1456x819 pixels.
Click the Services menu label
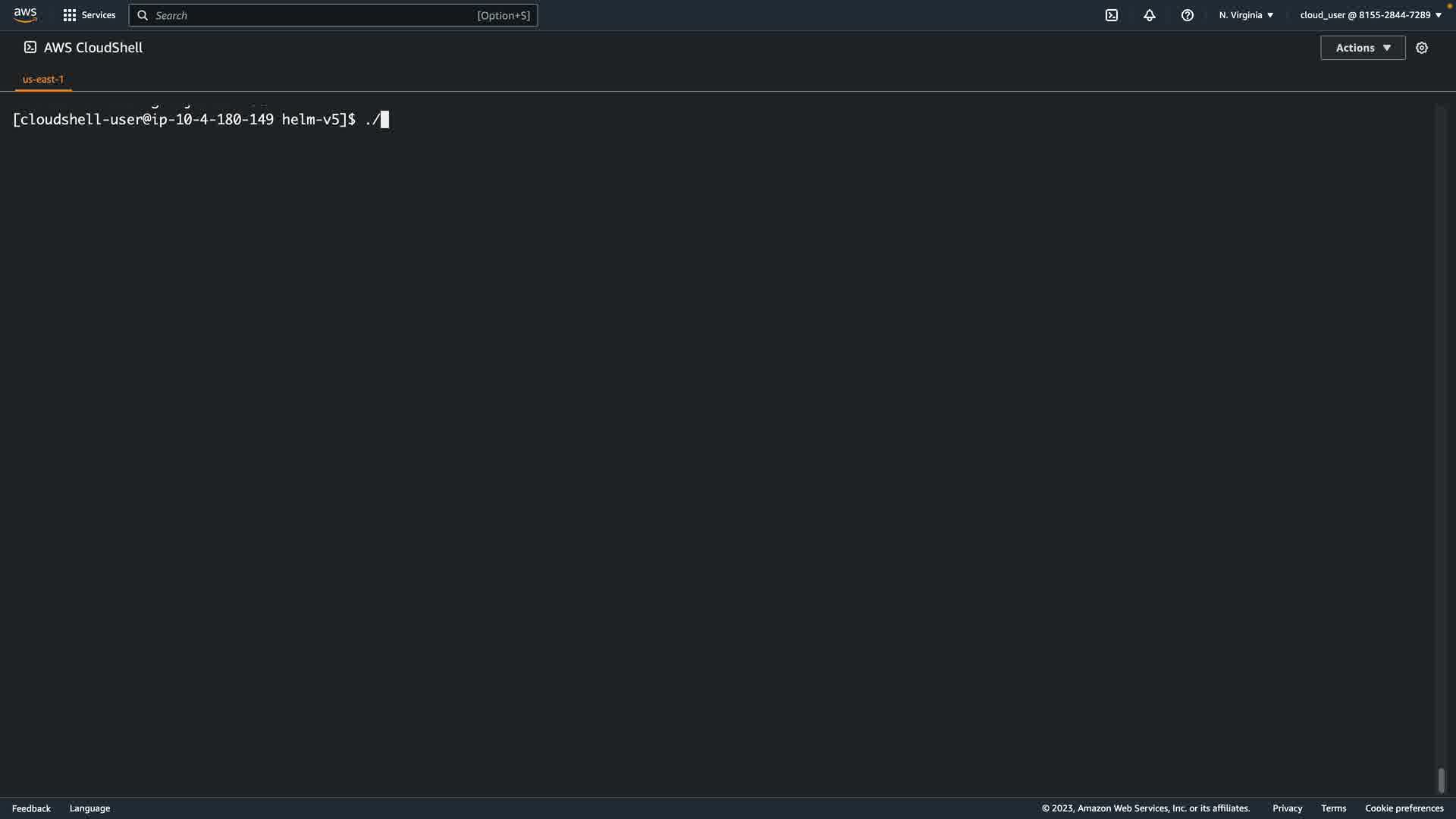(x=99, y=15)
